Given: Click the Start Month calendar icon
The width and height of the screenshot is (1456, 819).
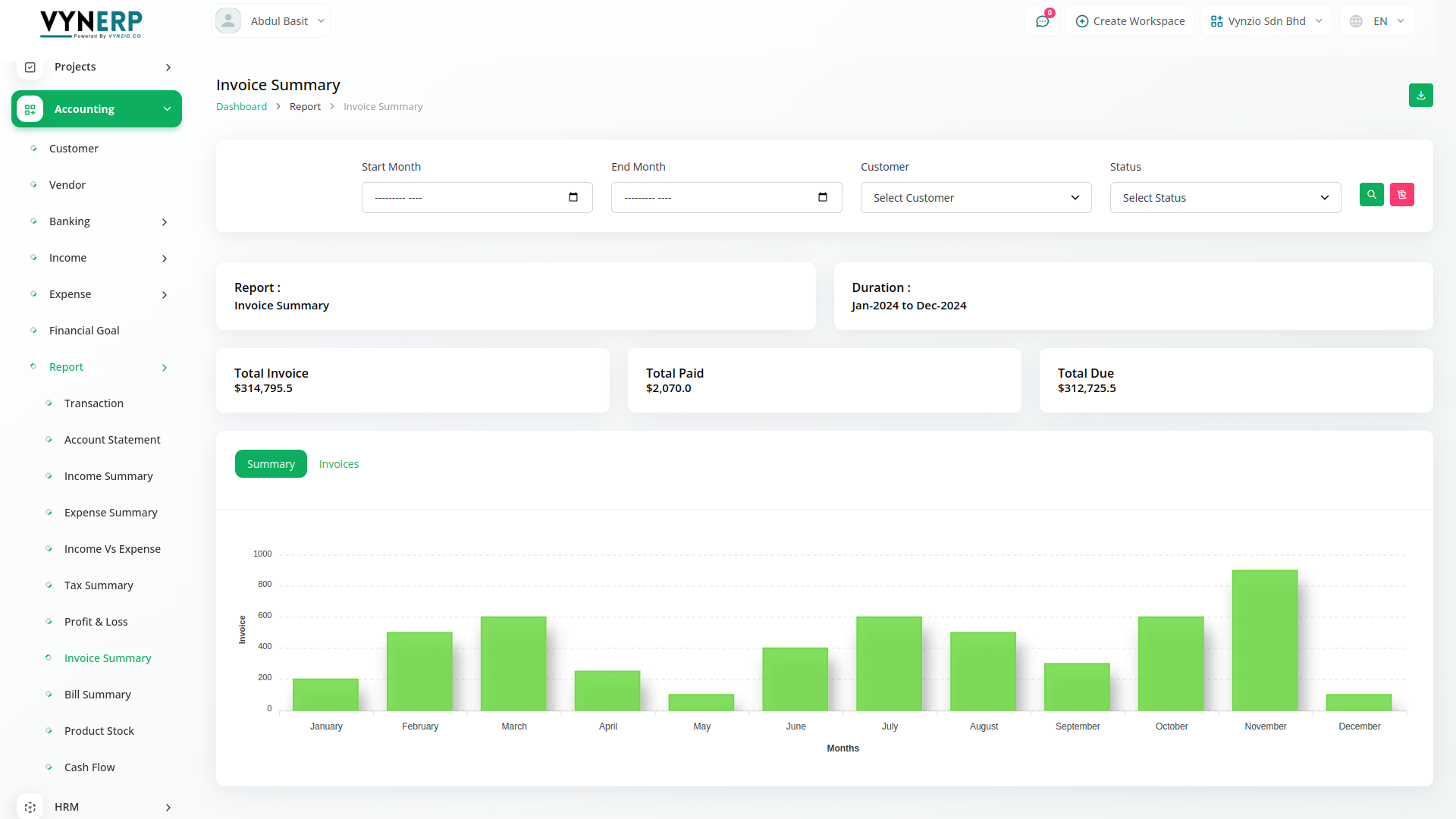Looking at the screenshot, I should (573, 197).
